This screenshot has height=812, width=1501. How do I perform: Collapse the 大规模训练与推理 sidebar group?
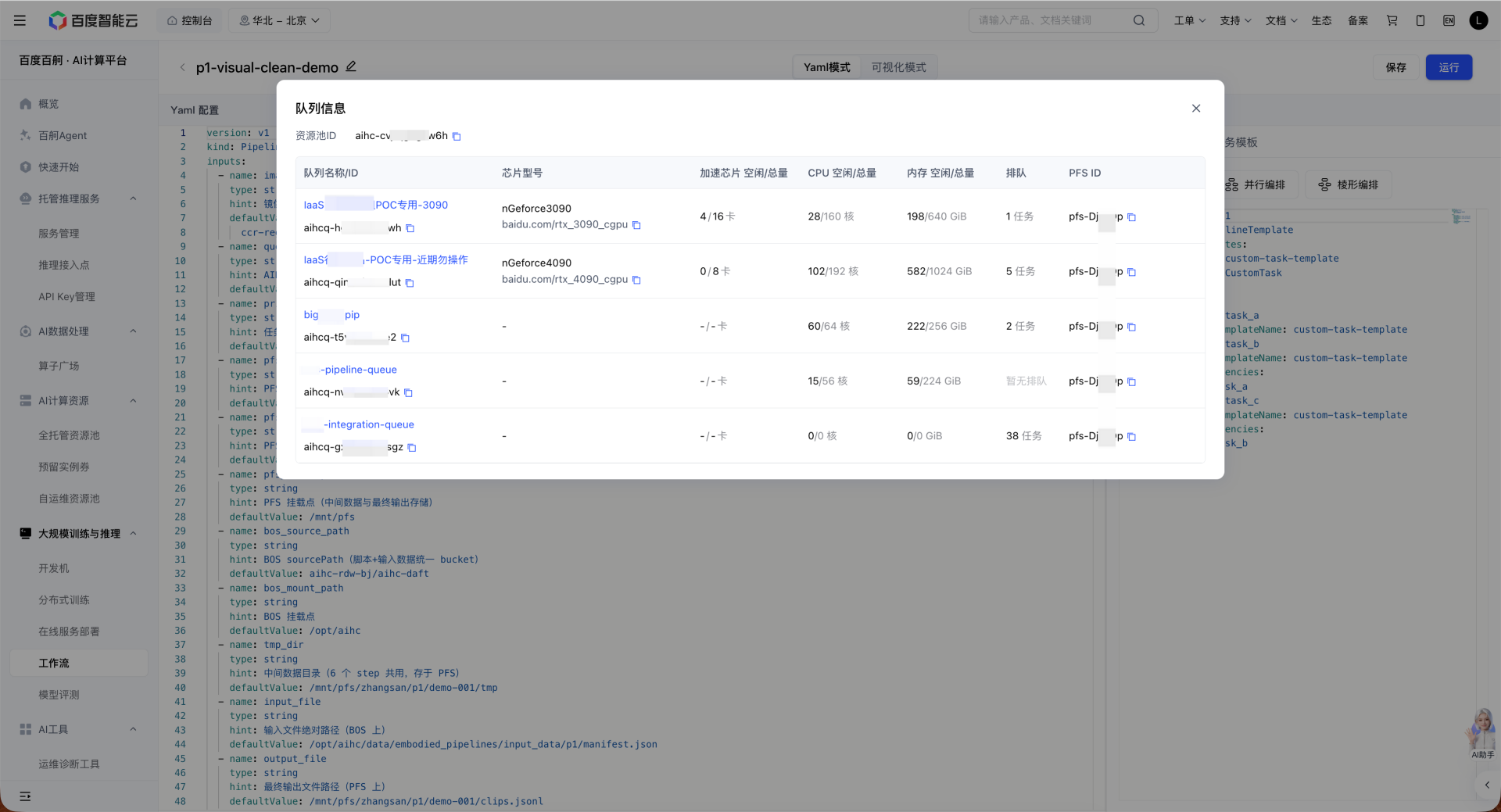click(133, 534)
